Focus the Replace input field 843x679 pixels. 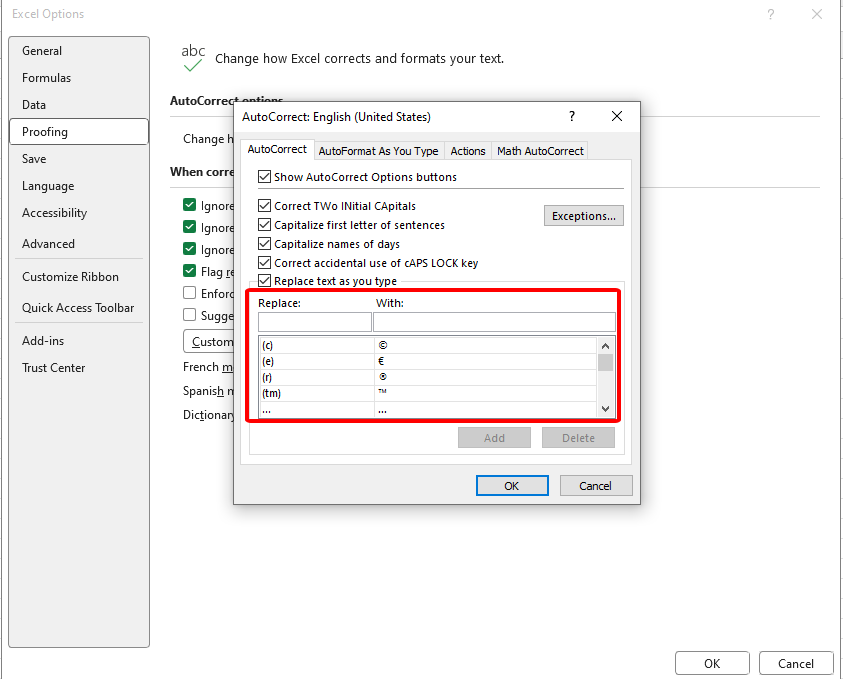(x=315, y=322)
